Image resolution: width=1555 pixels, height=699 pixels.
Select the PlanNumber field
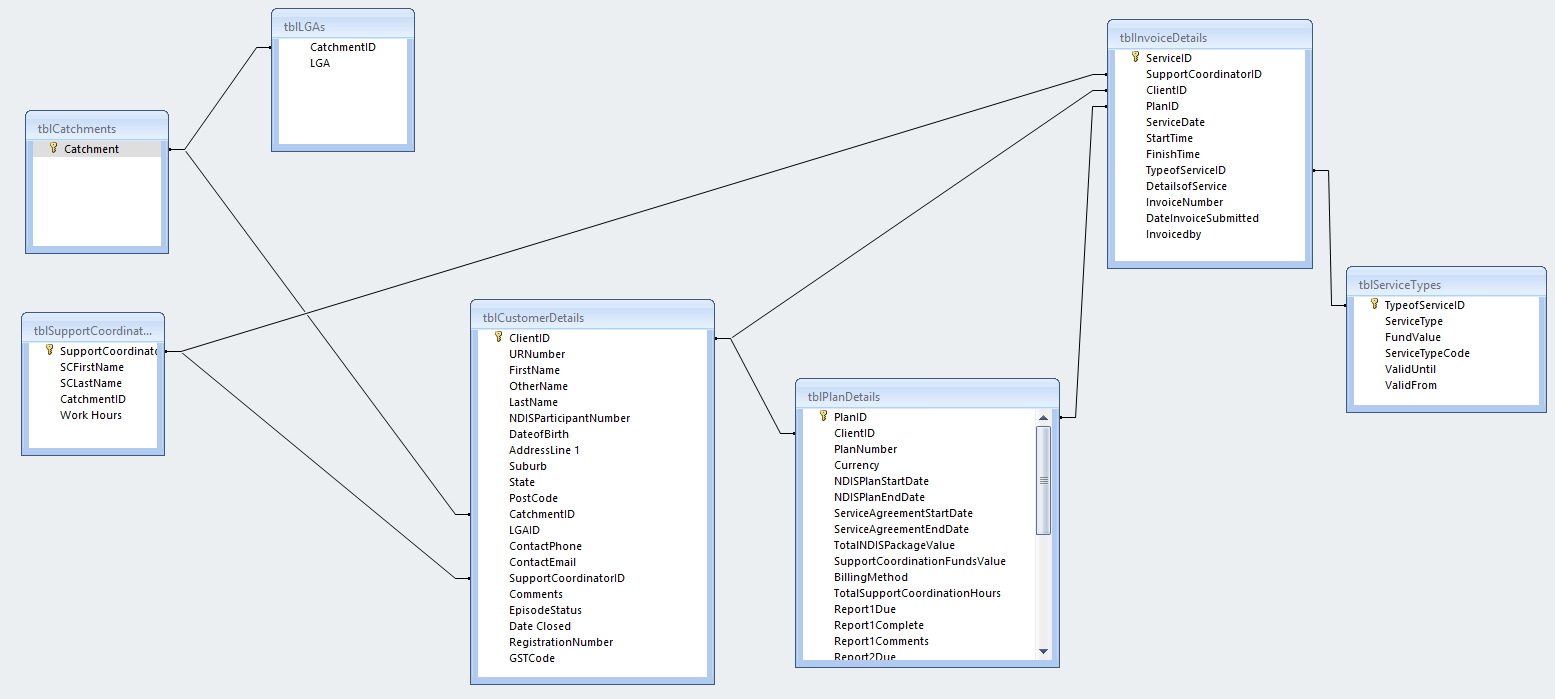click(x=866, y=449)
